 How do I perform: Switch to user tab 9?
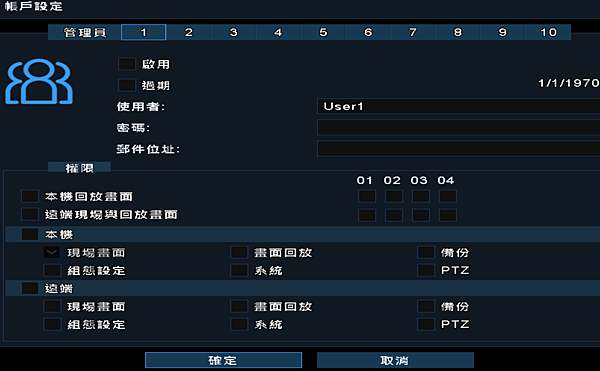pos(502,33)
